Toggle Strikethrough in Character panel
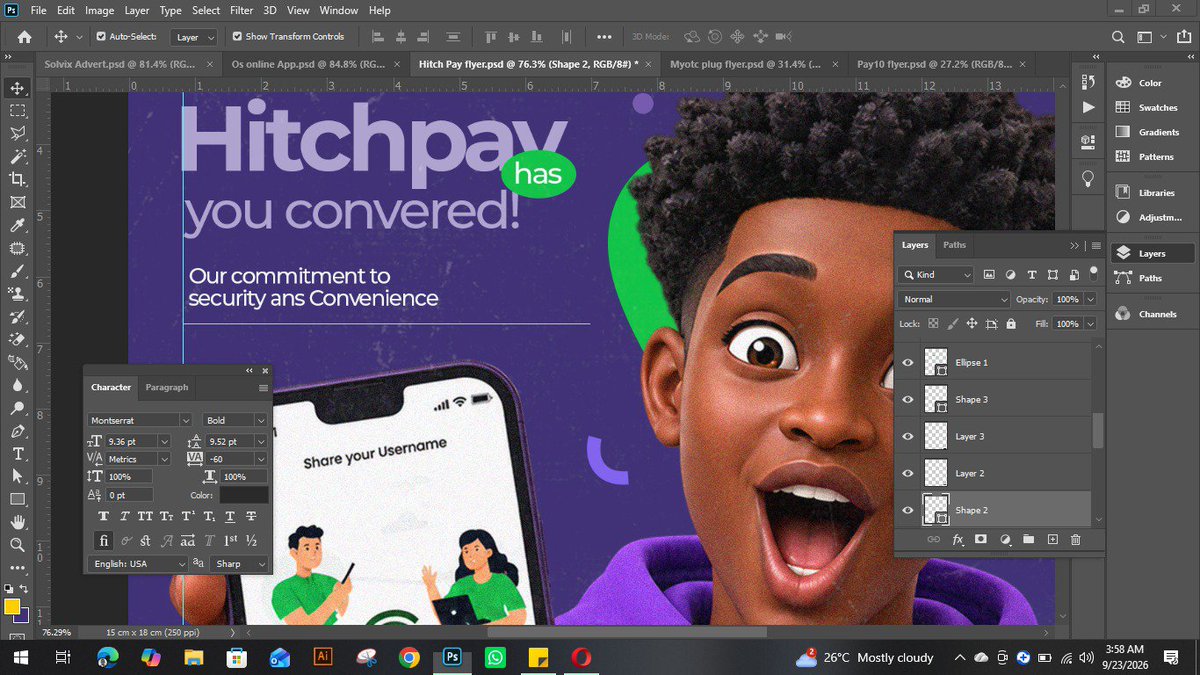 click(251, 516)
